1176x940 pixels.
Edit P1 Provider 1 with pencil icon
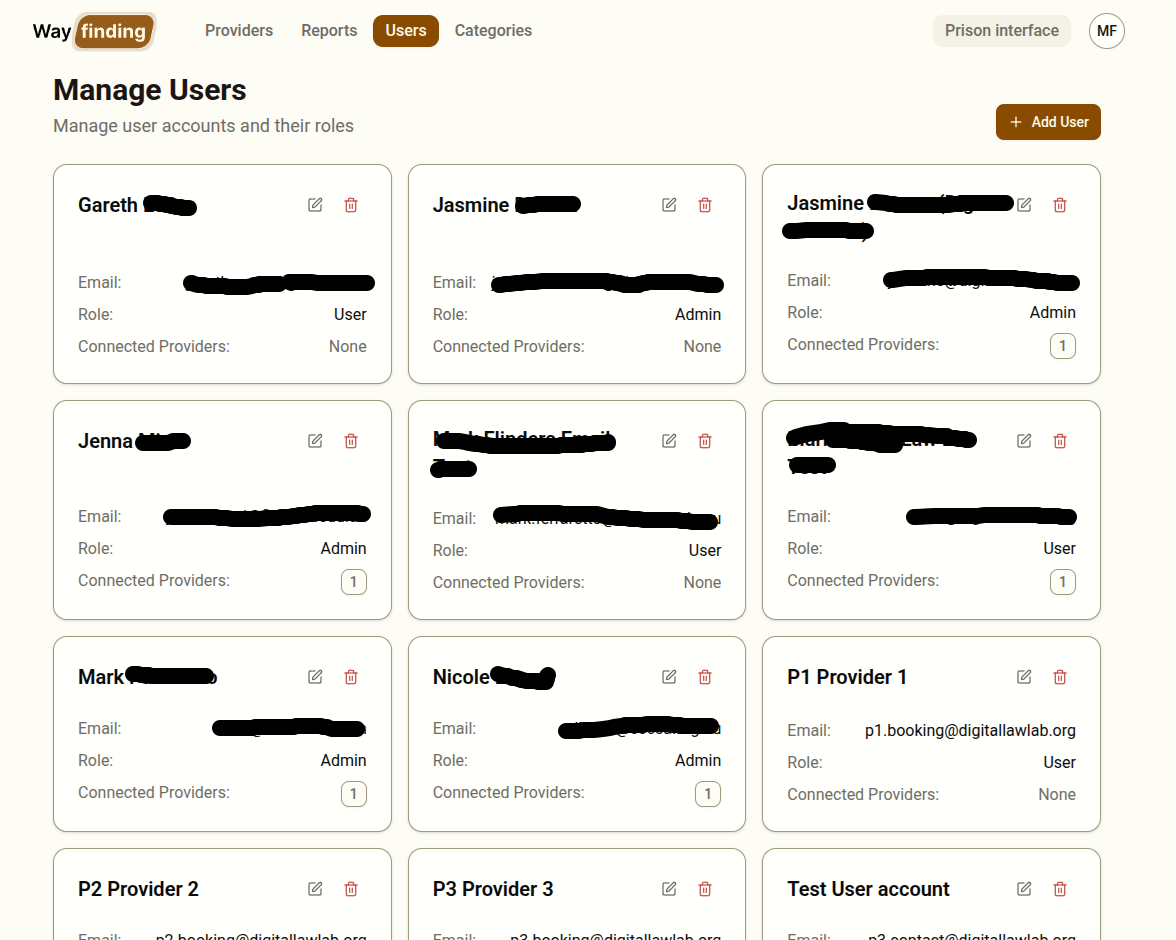(1023, 677)
